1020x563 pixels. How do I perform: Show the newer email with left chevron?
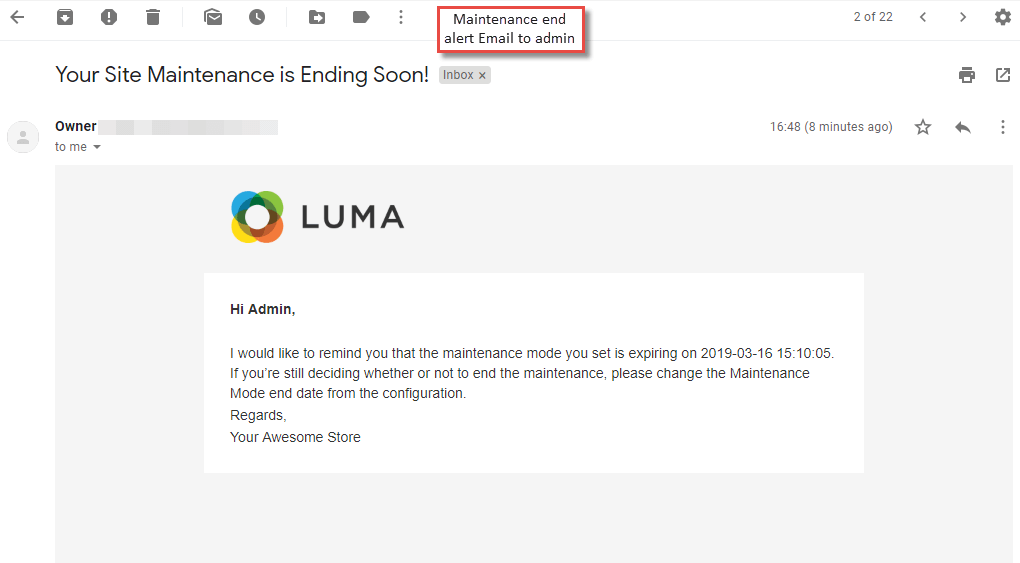coord(922,17)
